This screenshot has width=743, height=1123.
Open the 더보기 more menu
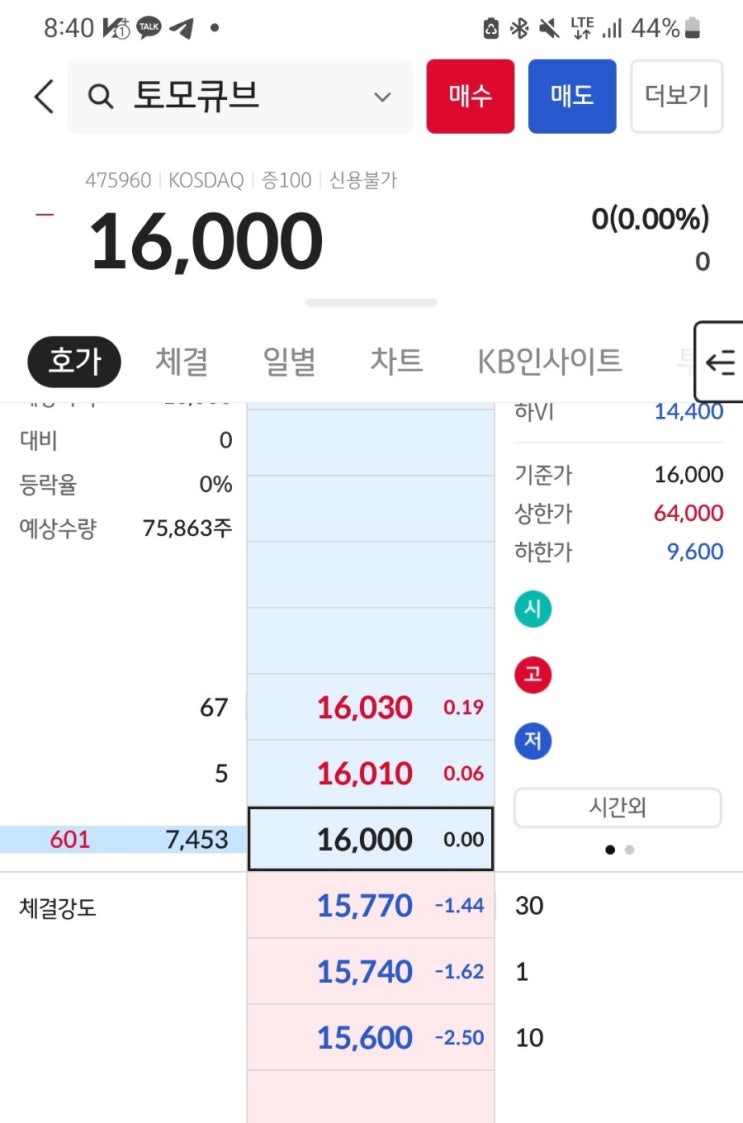click(x=676, y=96)
